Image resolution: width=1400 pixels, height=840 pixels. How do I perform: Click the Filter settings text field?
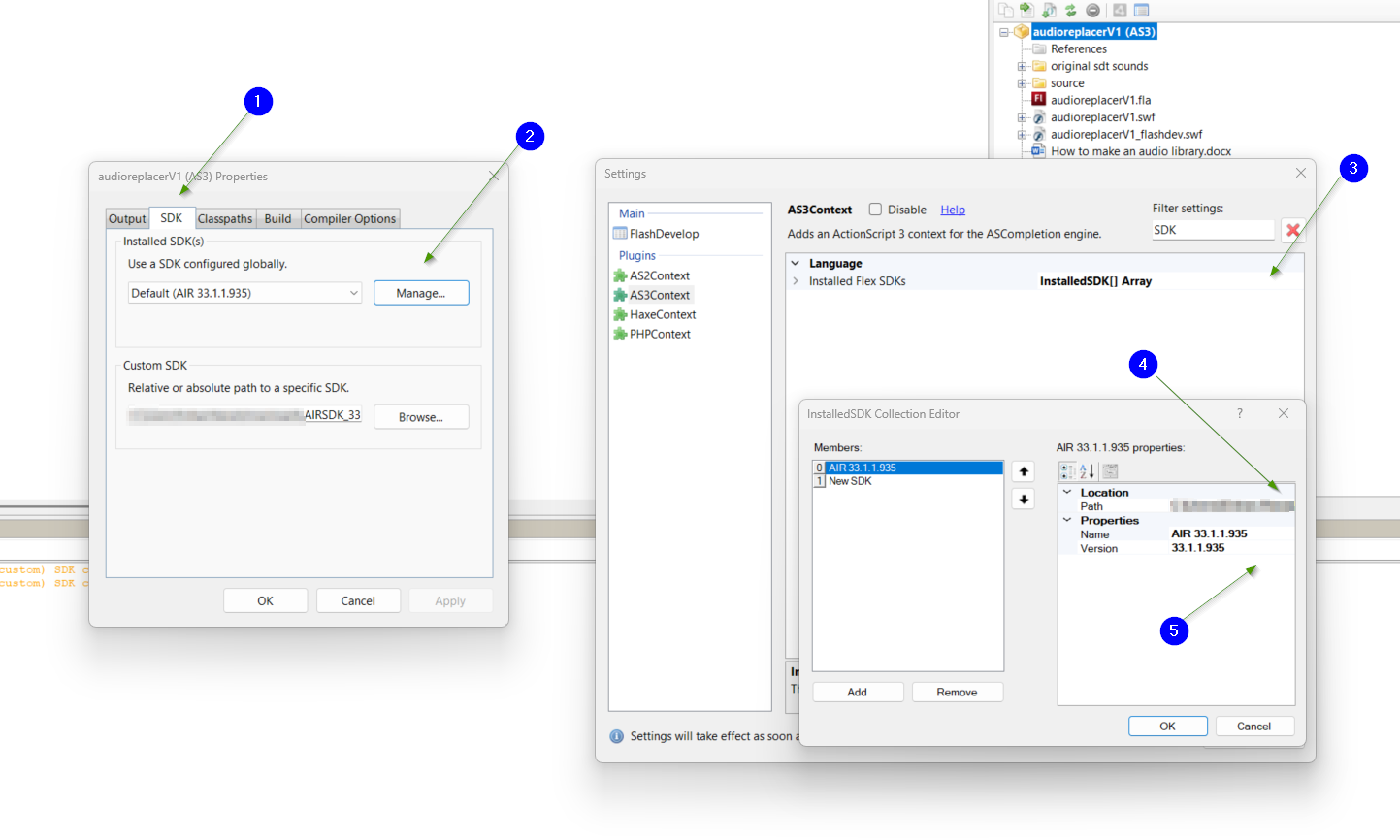coord(1212,230)
